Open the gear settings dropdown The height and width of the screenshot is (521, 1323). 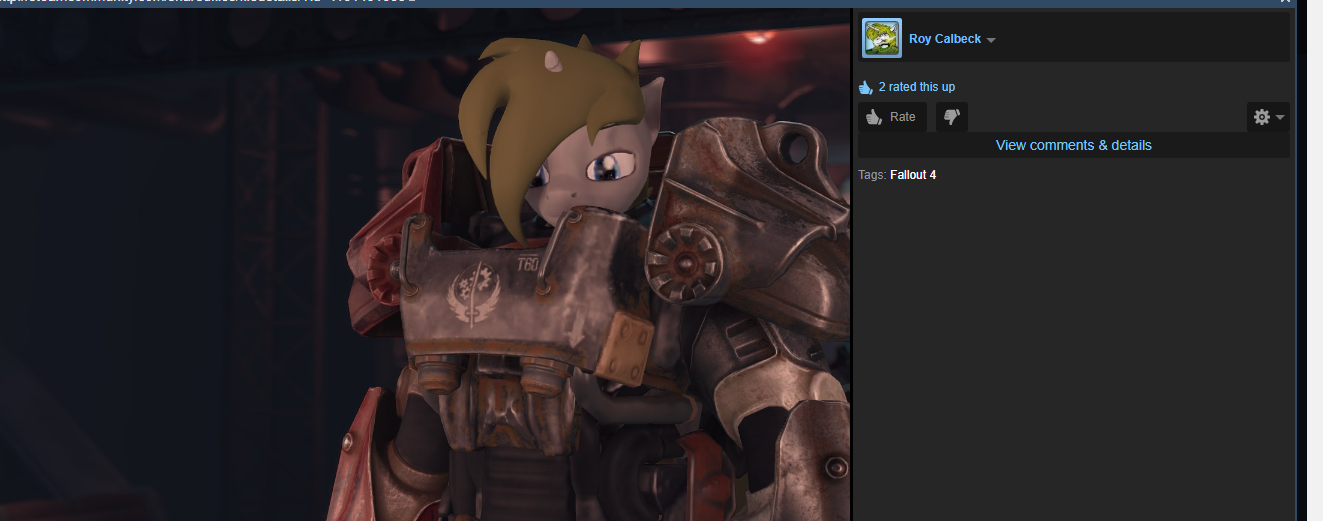(1268, 117)
